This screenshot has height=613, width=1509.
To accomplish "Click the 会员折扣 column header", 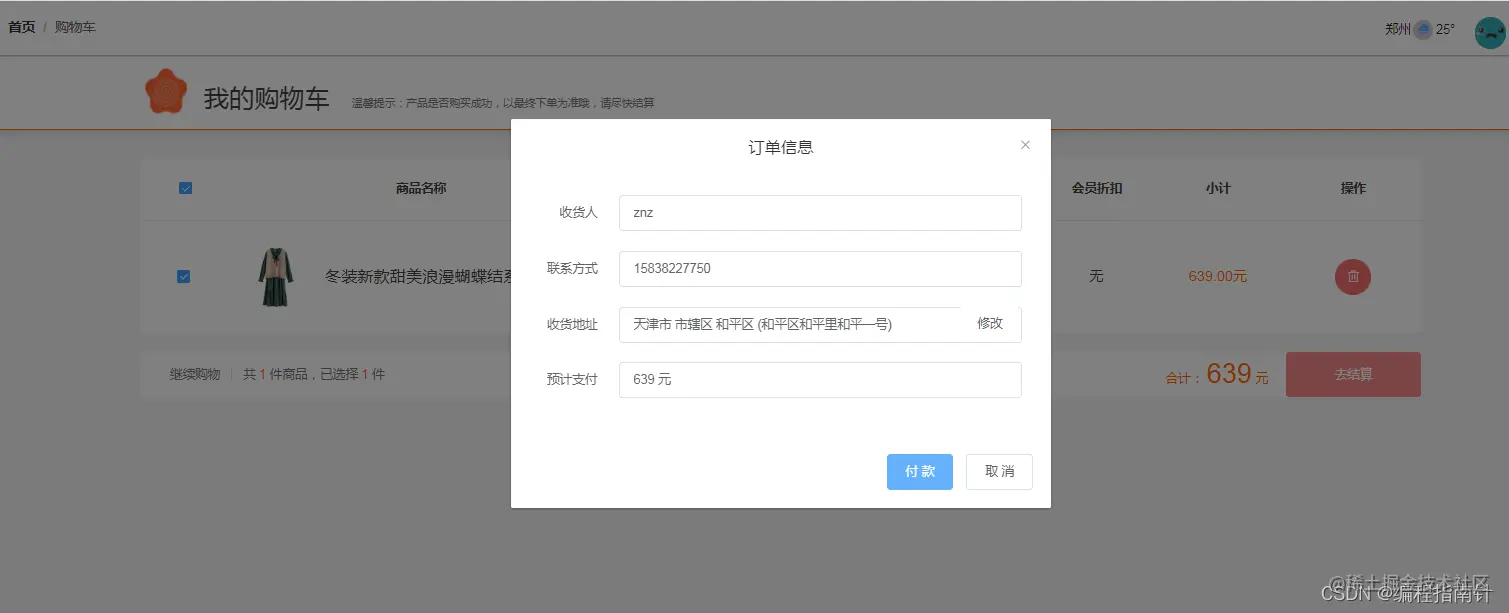I will click(1097, 188).
